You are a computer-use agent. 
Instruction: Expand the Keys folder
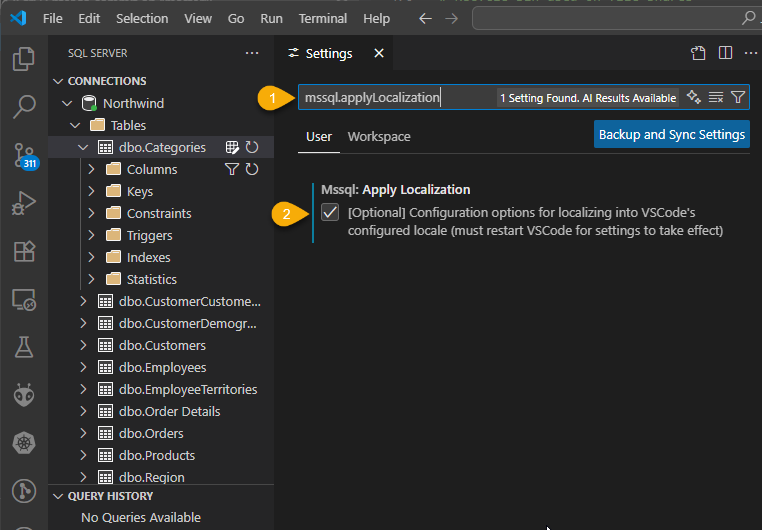[92, 191]
